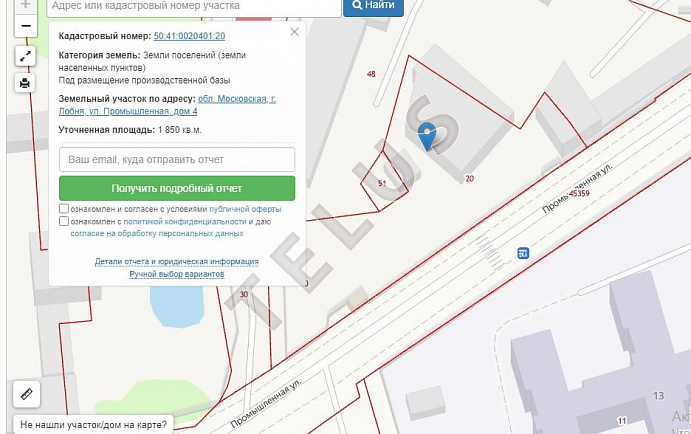Click the bus stop icon on map

click(523, 253)
